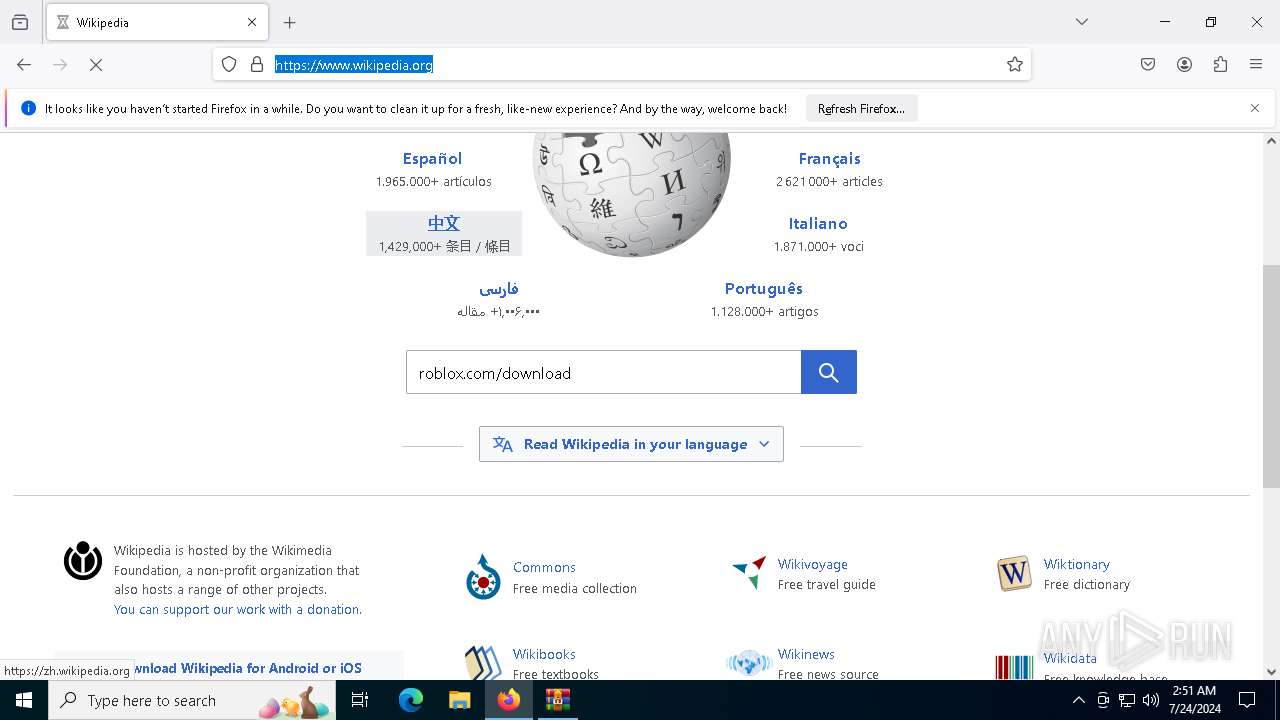This screenshot has height=720, width=1280.
Task: Open WinRAR from taskbar
Action: coord(557,701)
